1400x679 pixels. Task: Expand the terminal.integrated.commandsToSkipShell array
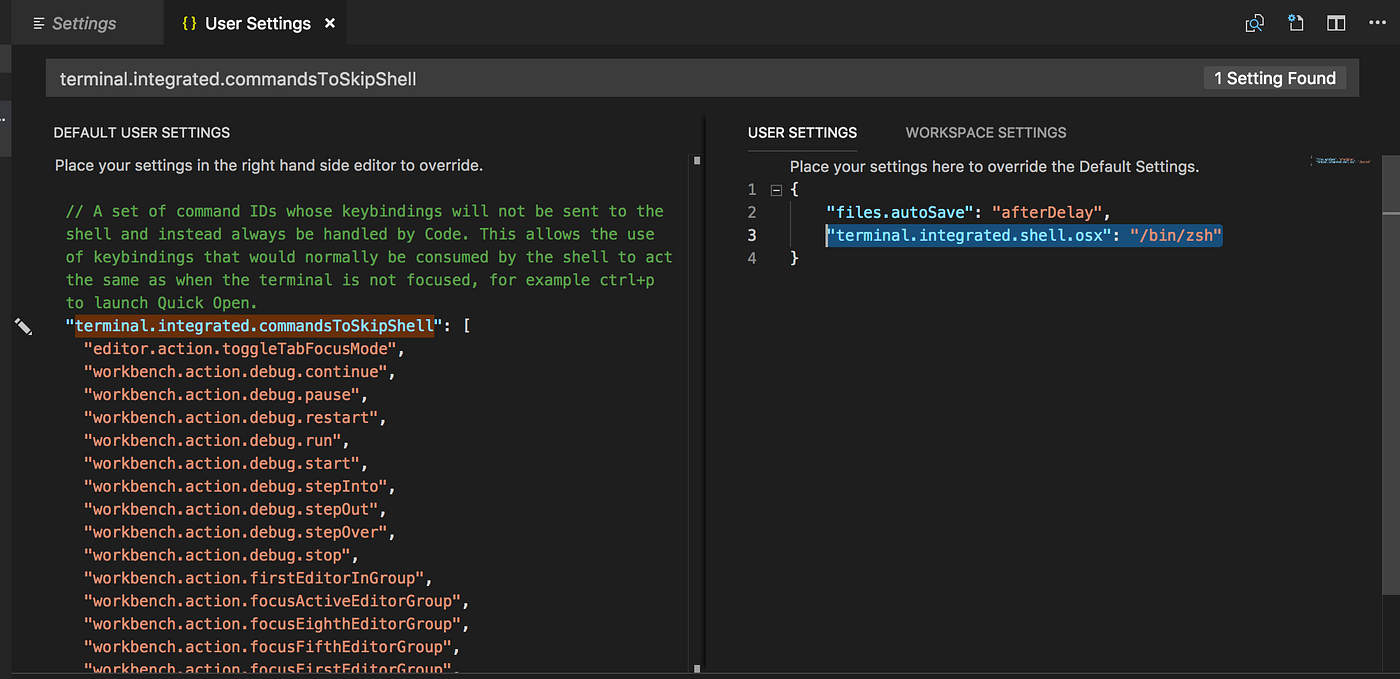466,325
